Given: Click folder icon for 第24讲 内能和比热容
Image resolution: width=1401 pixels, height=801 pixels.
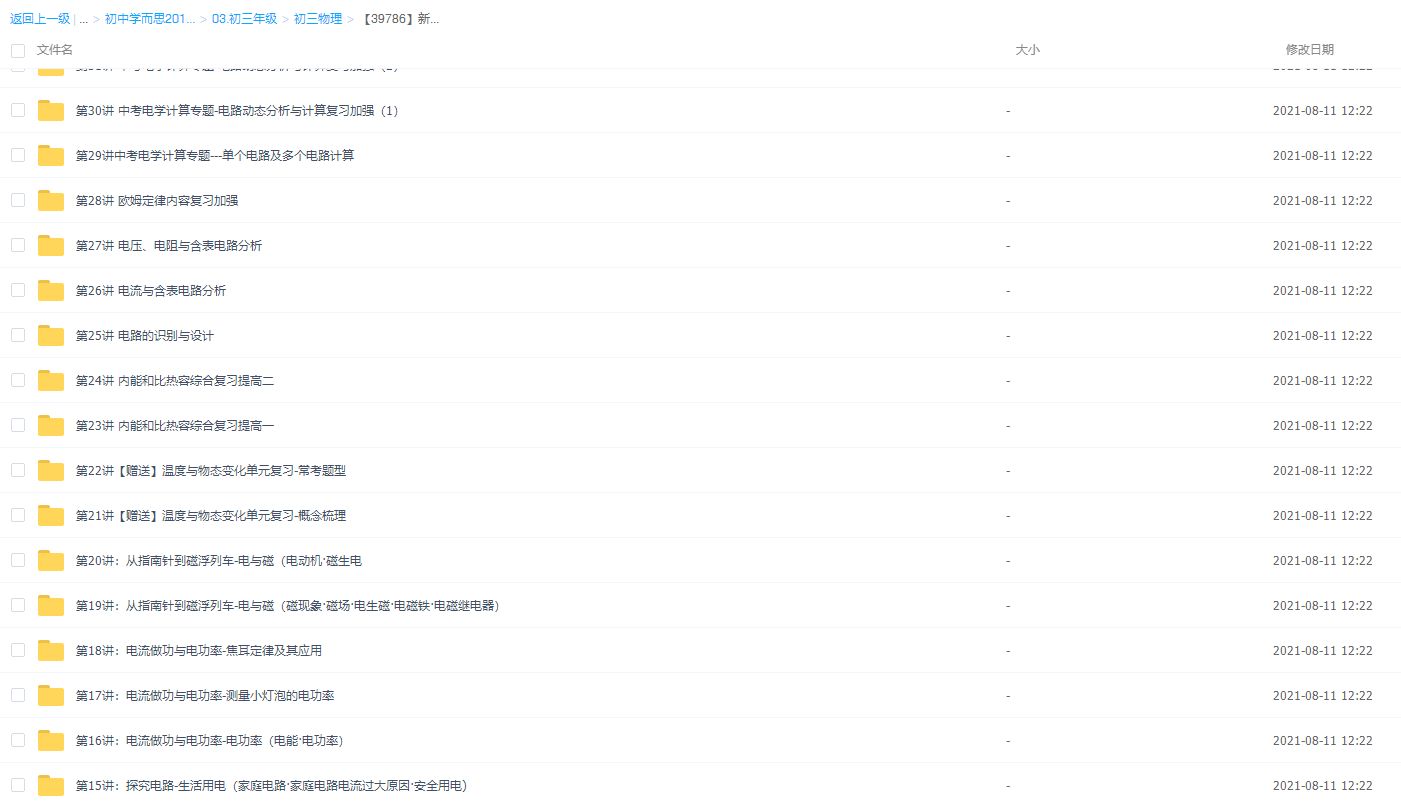Looking at the screenshot, I should (51, 381).
